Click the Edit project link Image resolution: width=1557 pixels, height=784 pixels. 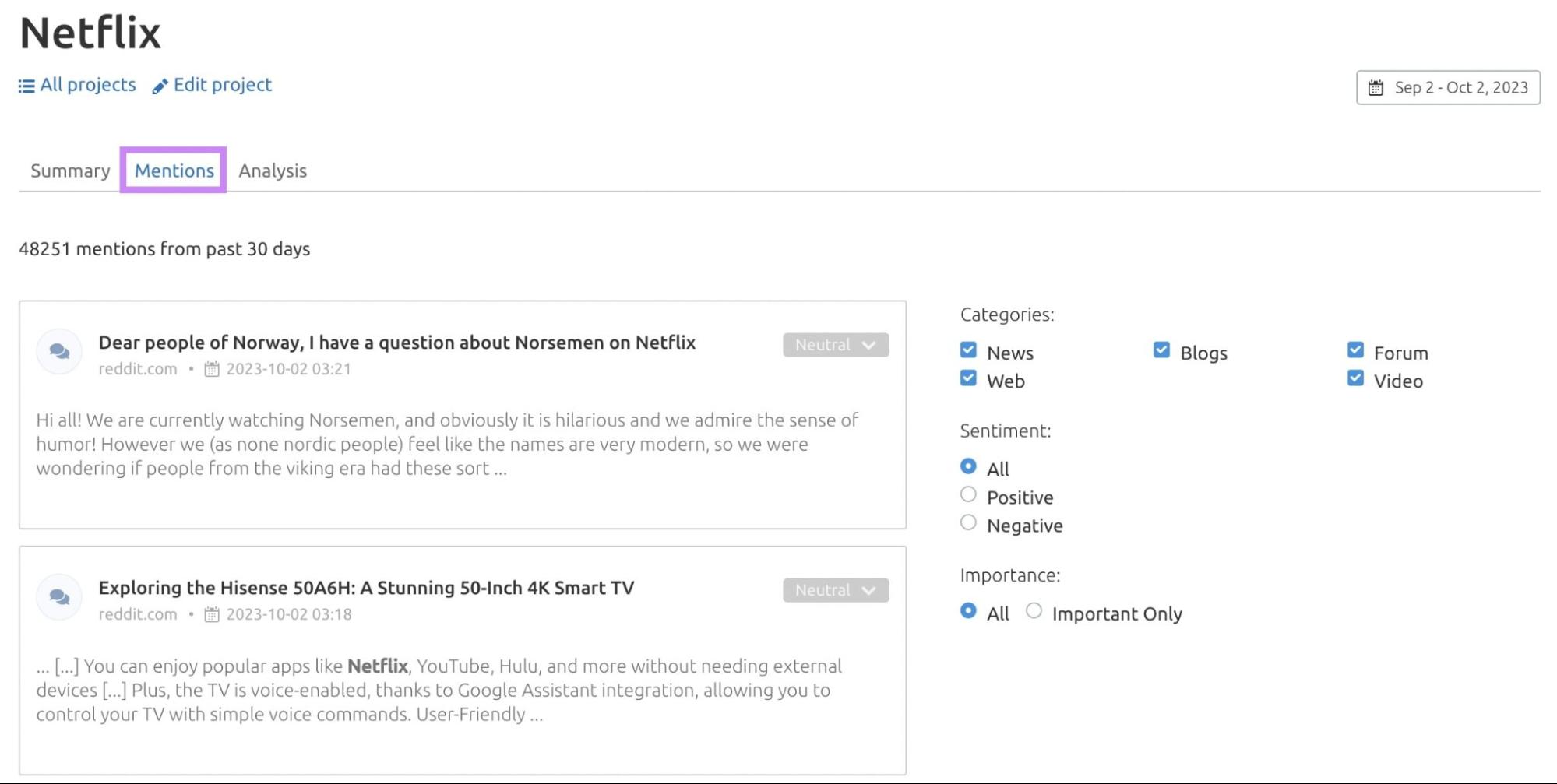click(x=222, y=85)
